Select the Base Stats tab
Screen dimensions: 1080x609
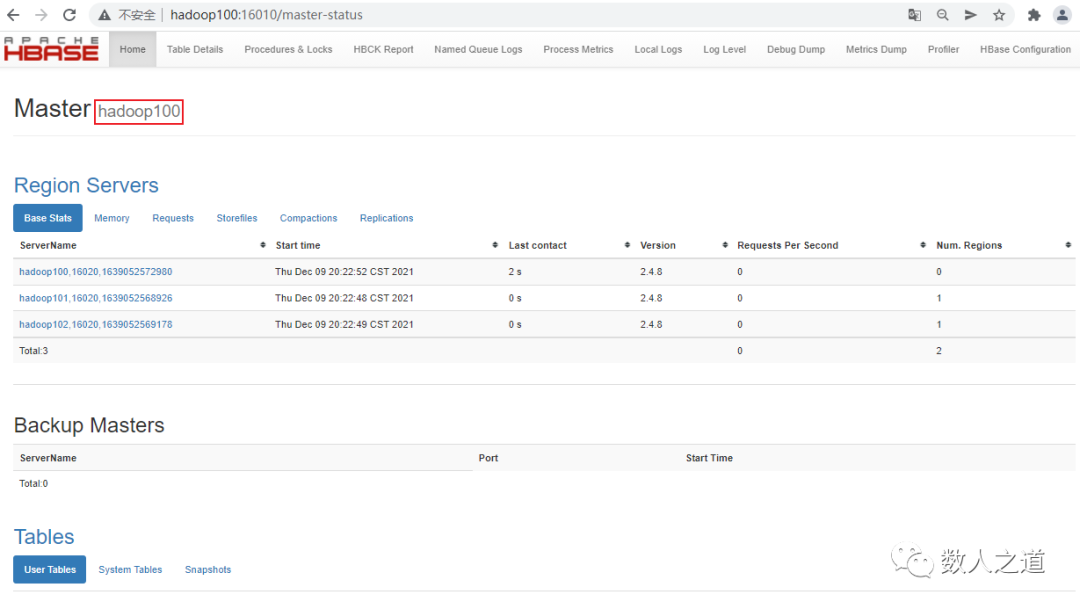48,218
